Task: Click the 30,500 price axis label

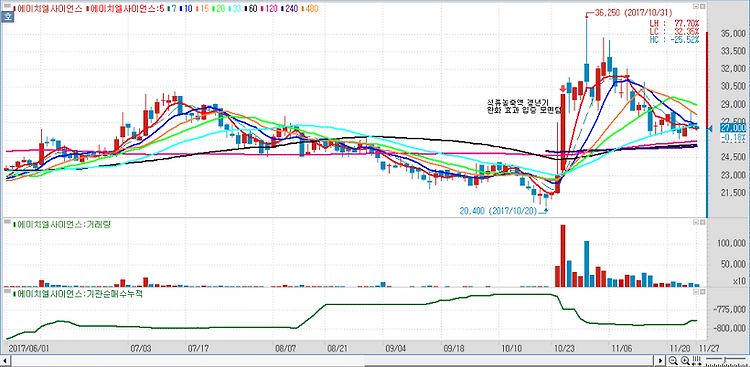Action: pyautogui.click(x=732, y=87)
